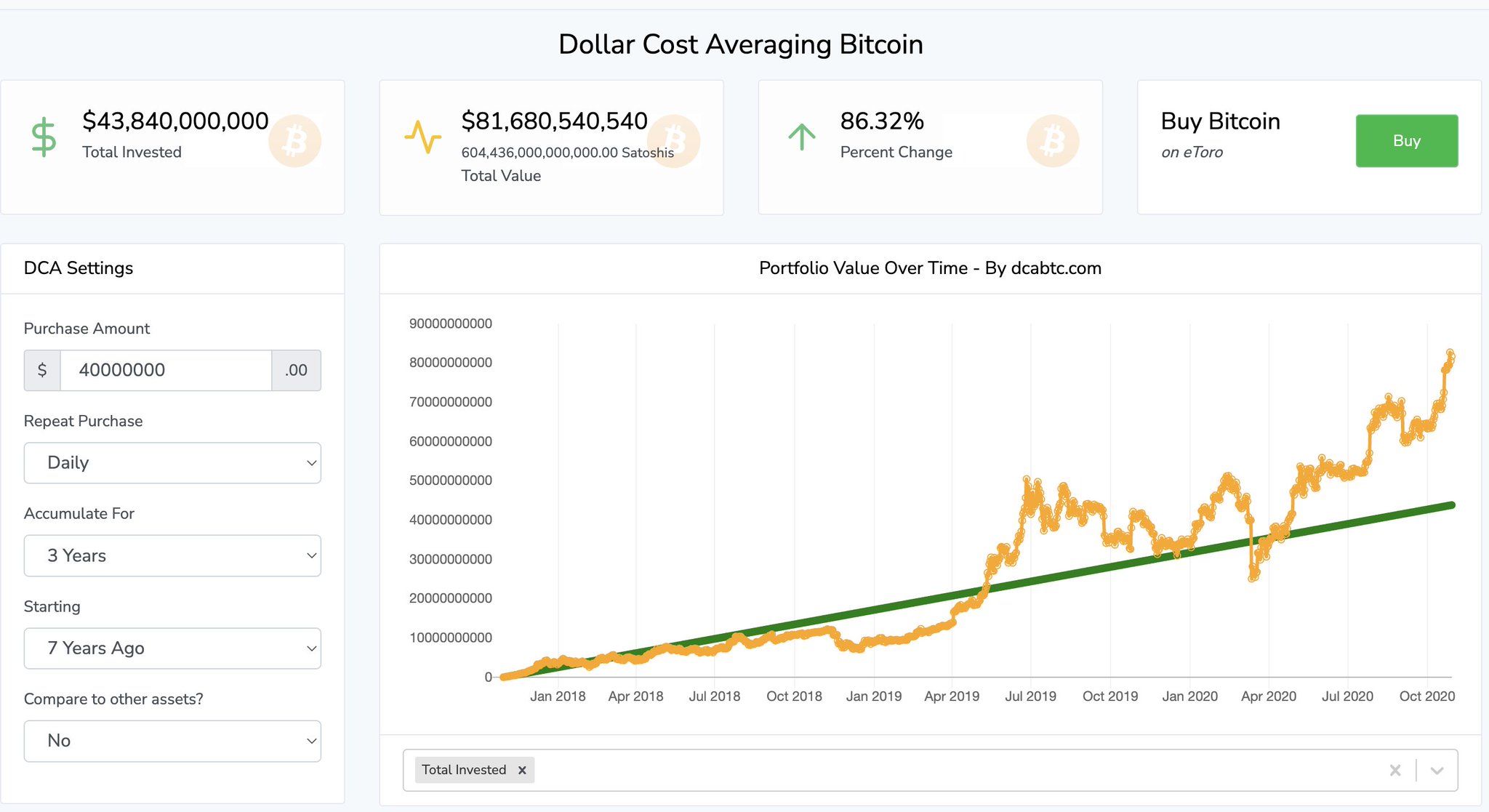Click the orange portfolio value peak point
This screenshot has height=812, width=1489.
1450,353
